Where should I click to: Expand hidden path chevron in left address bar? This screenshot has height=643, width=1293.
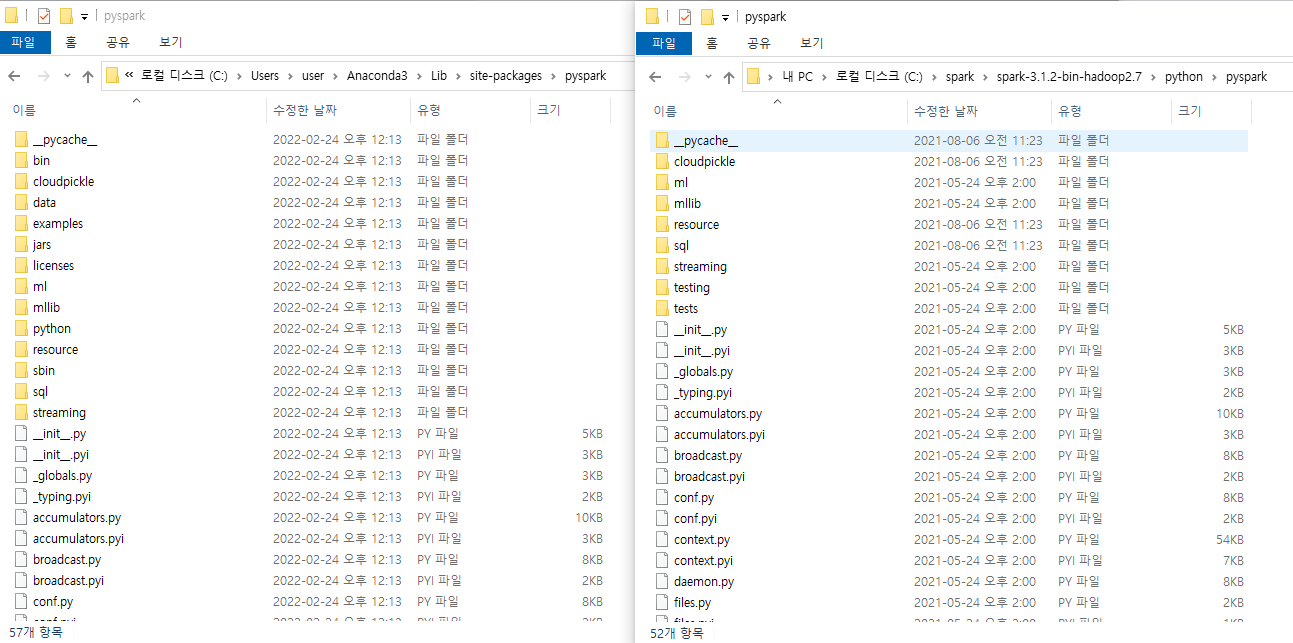129,76
